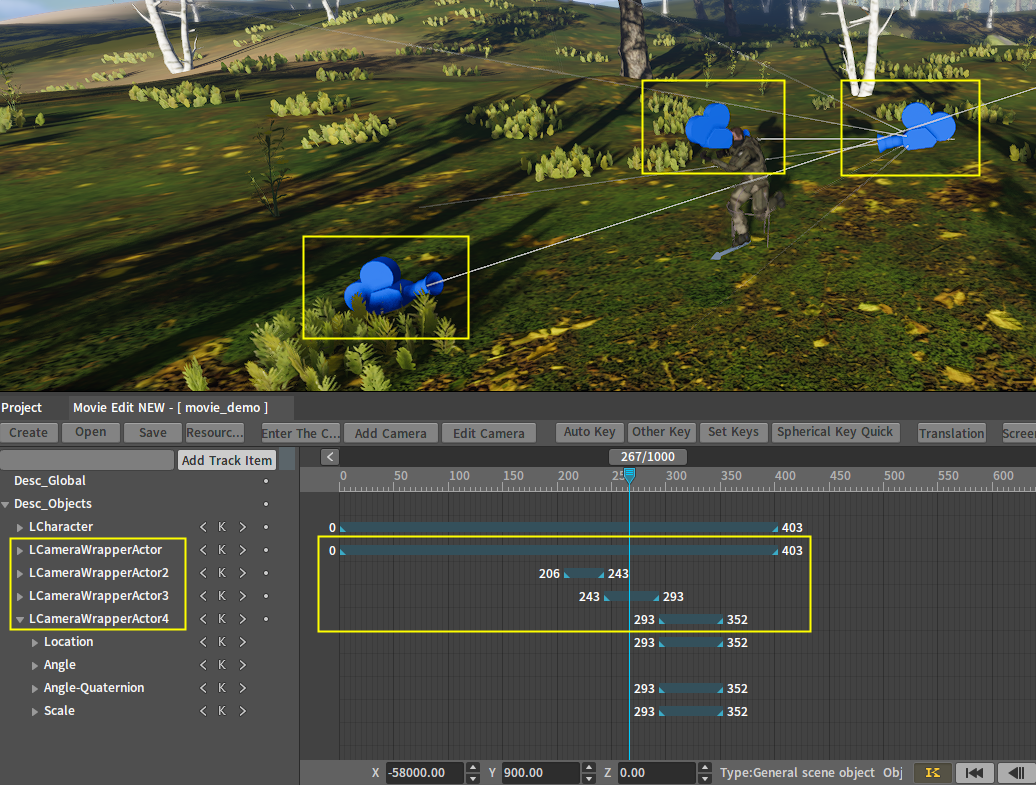Switch to the Project tab
Screen dimensions: 1036x785
tap(22, 408)
